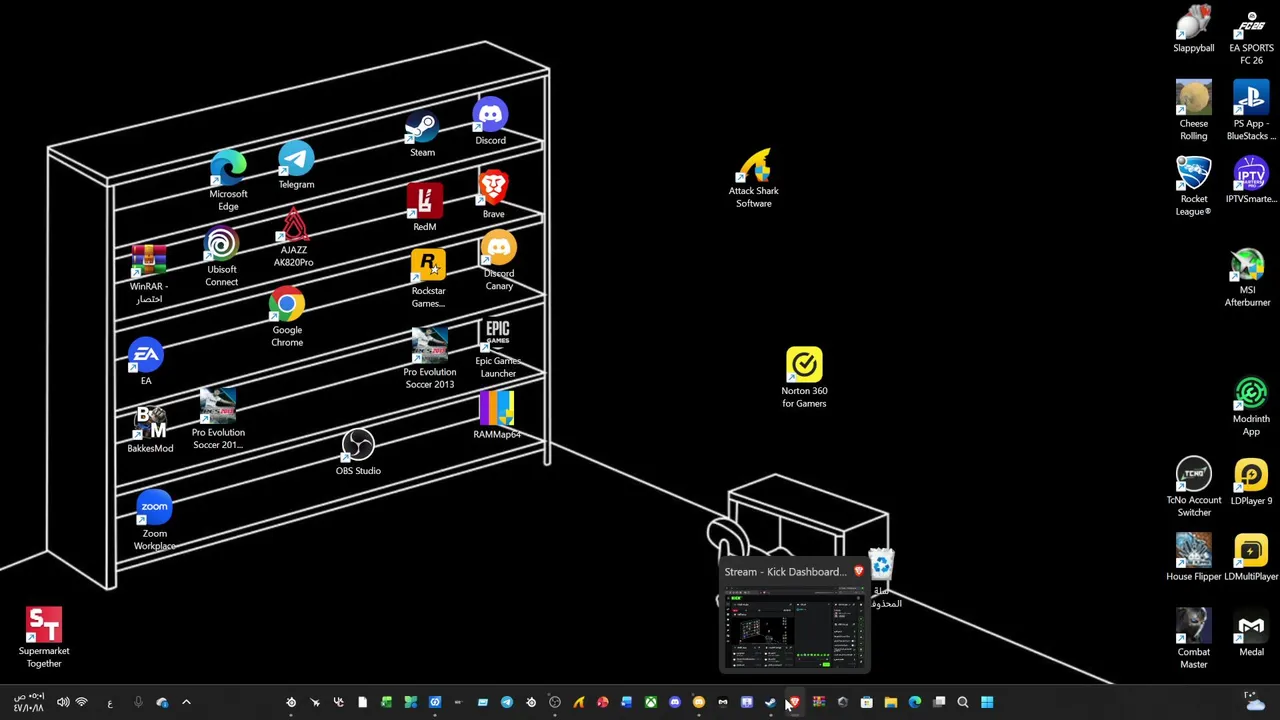Select the Telegram desktop icon

coord(296,160)
